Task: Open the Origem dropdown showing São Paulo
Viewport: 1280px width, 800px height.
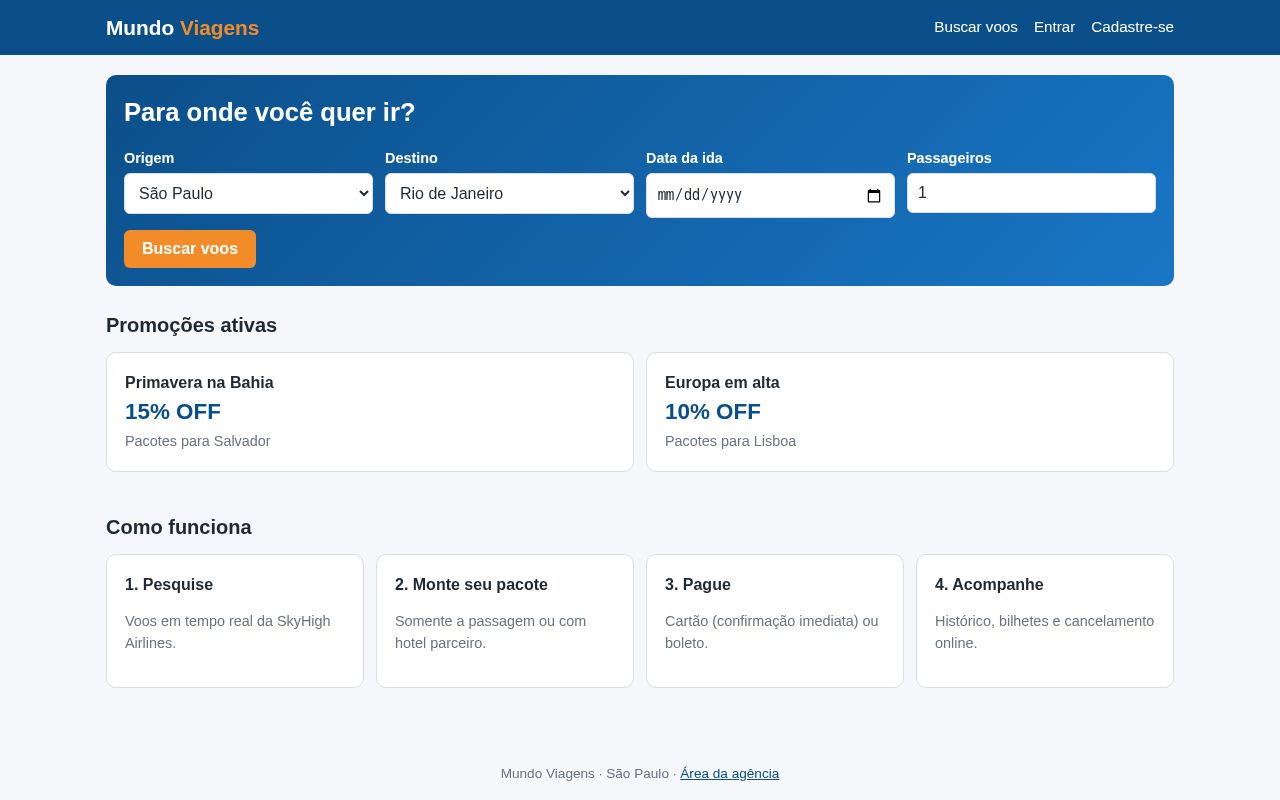Action: pos(248,194)
